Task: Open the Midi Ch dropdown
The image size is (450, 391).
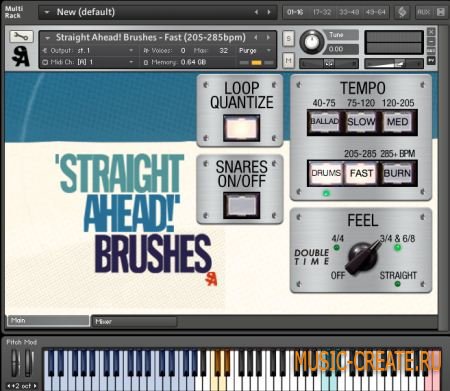Action: coord(88,62)
